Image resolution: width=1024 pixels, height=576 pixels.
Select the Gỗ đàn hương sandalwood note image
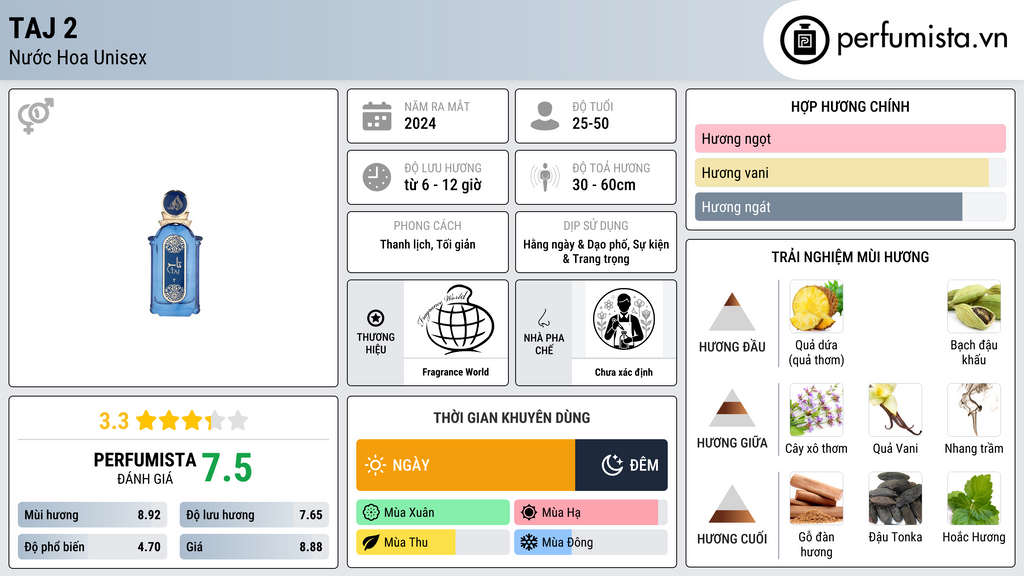(x=816, y=498)
